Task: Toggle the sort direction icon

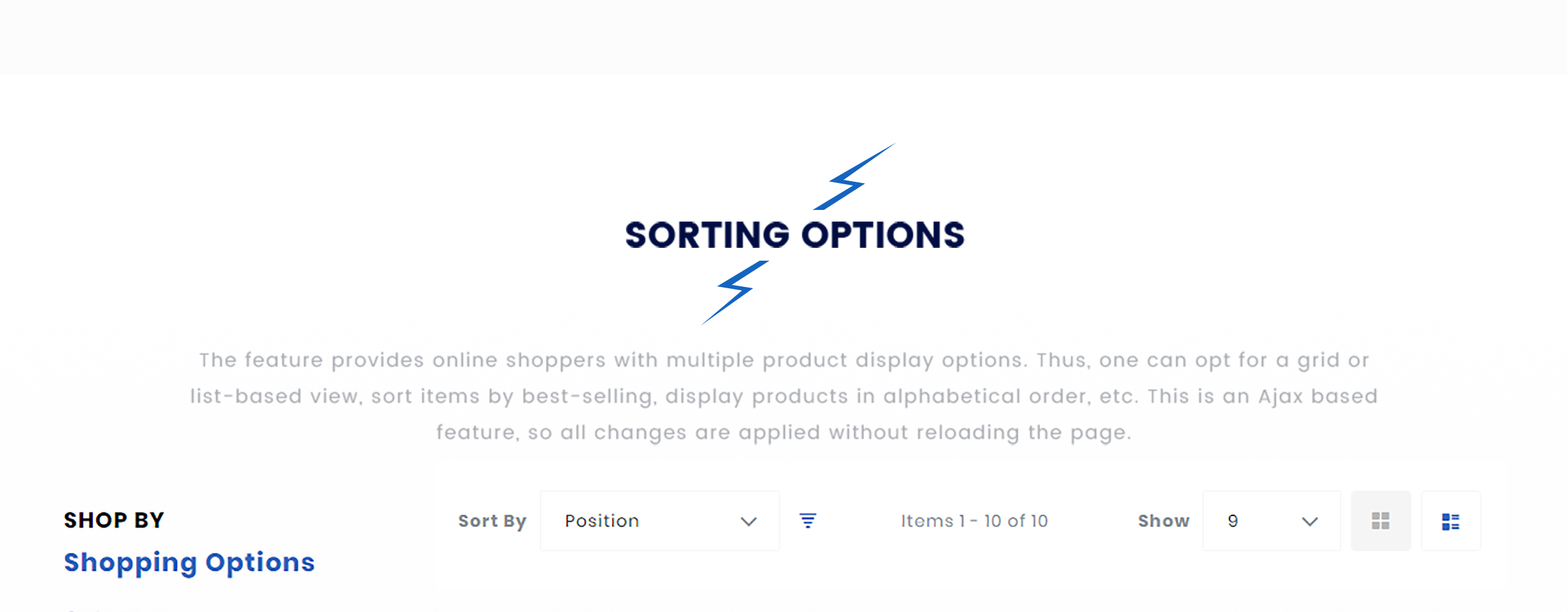Action: (808, 521)
